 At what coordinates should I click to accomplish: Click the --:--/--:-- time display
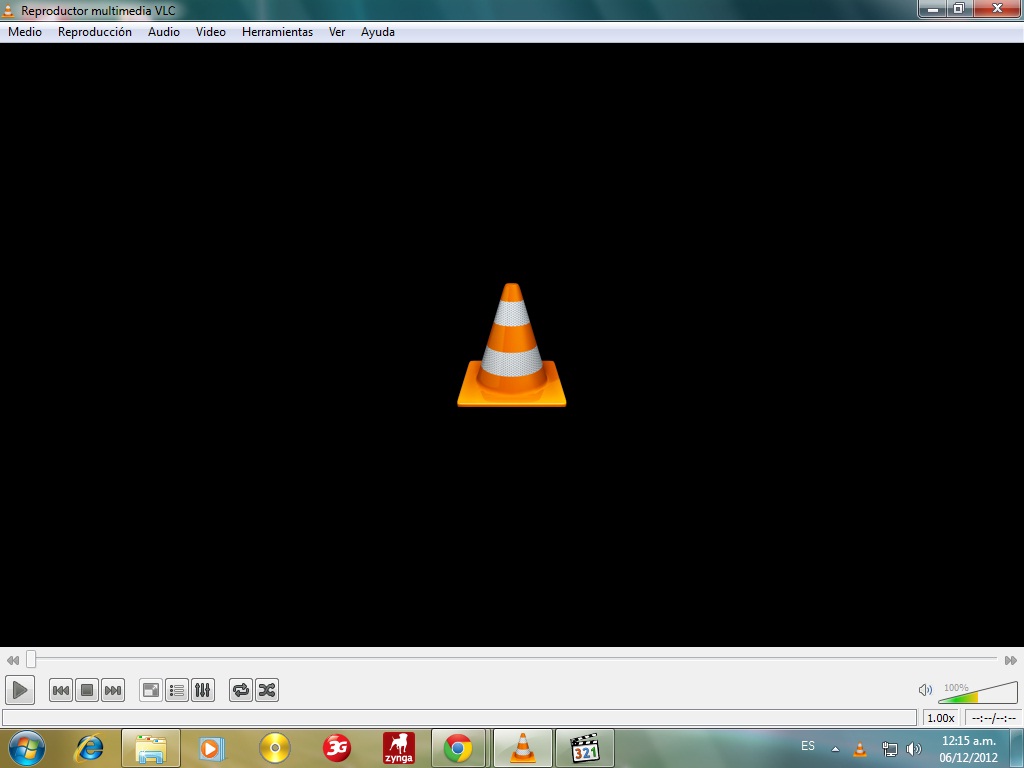click(993, 718)
